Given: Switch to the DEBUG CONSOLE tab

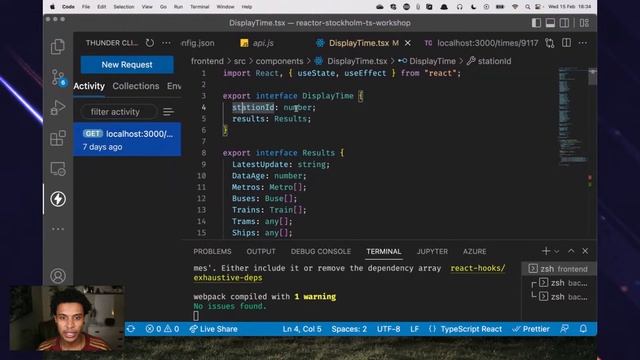Looking at the screenshot, I should click(x=321, y=251).
